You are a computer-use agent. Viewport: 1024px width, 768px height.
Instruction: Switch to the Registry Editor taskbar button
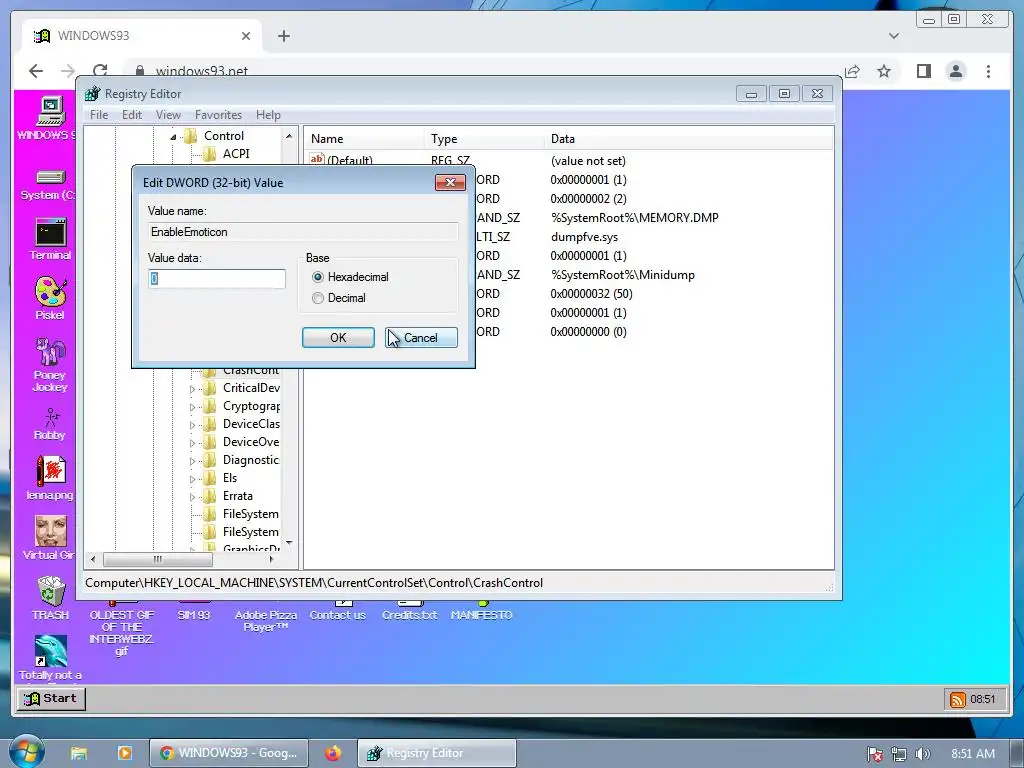tap(436, 753)
